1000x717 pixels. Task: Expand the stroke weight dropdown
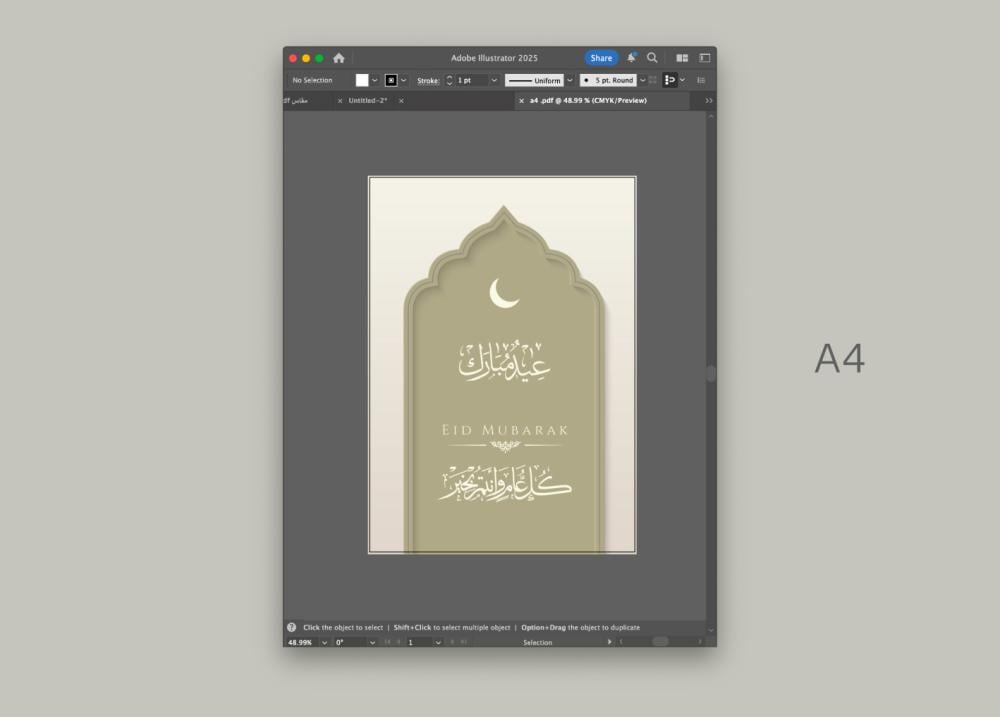(x=494, y=80)
